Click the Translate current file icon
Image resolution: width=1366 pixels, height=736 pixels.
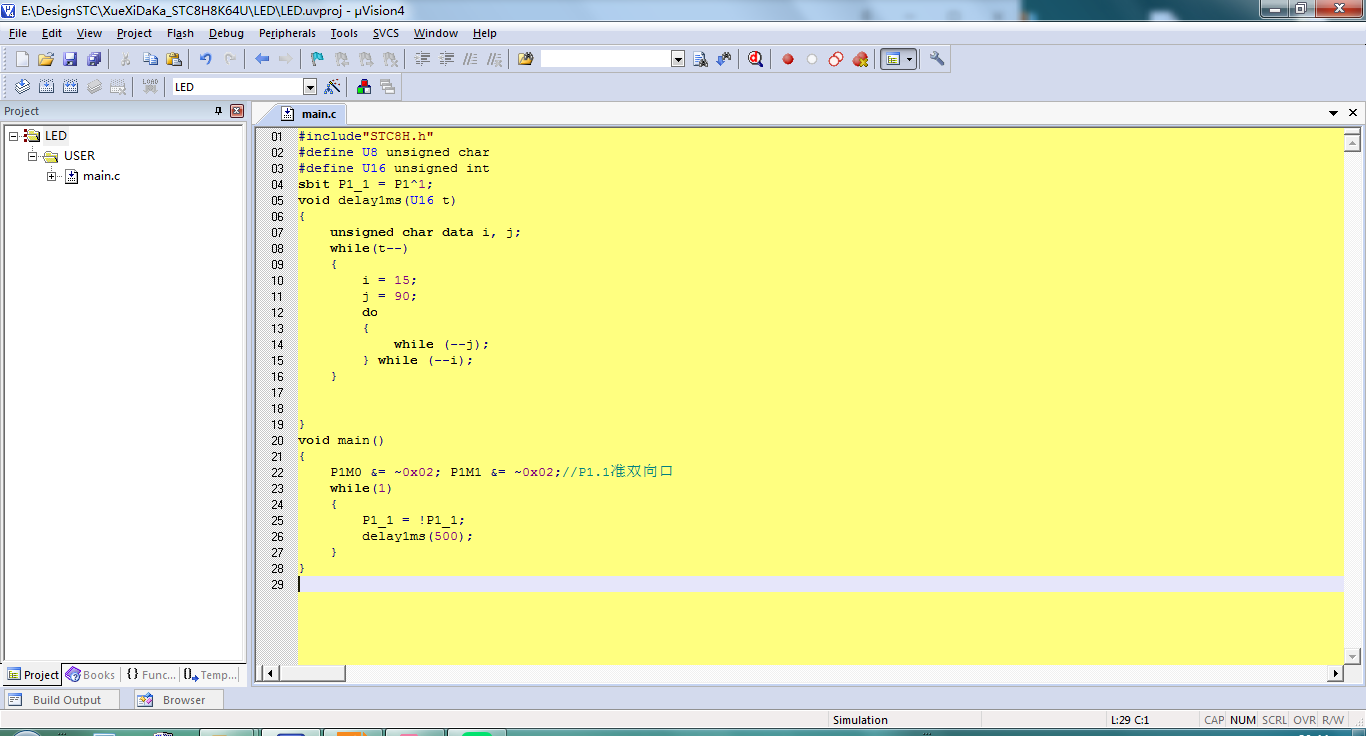(21, 87)
